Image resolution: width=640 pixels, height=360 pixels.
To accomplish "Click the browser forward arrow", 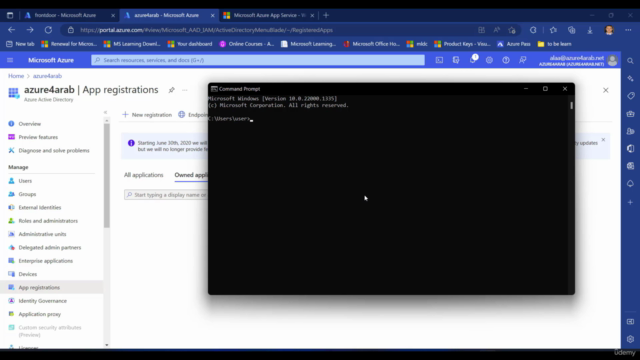I will [x=30, y=30].
